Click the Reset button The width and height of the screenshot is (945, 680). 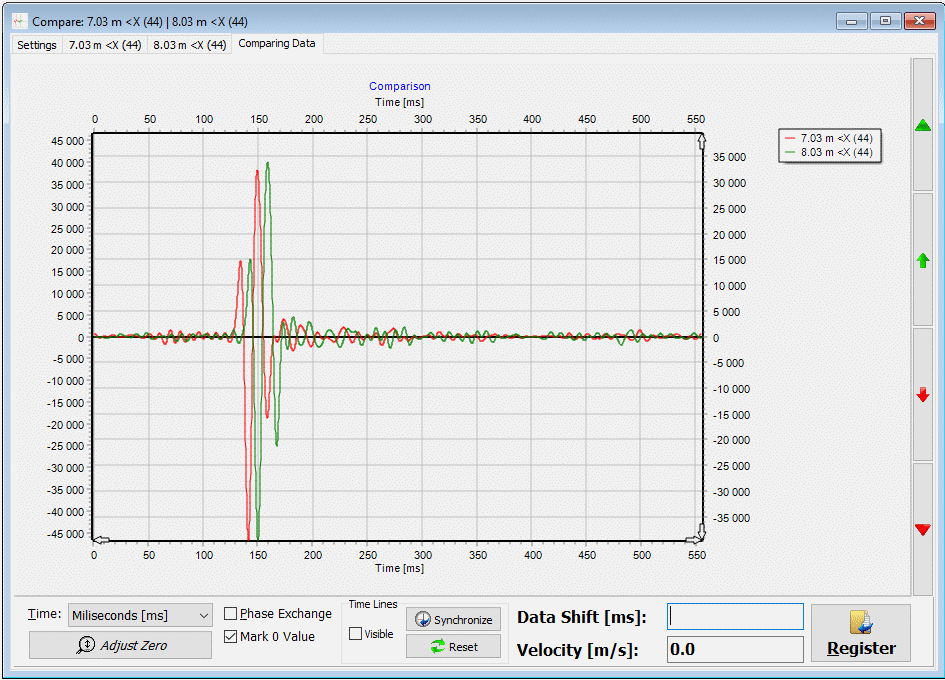[453, 647]
